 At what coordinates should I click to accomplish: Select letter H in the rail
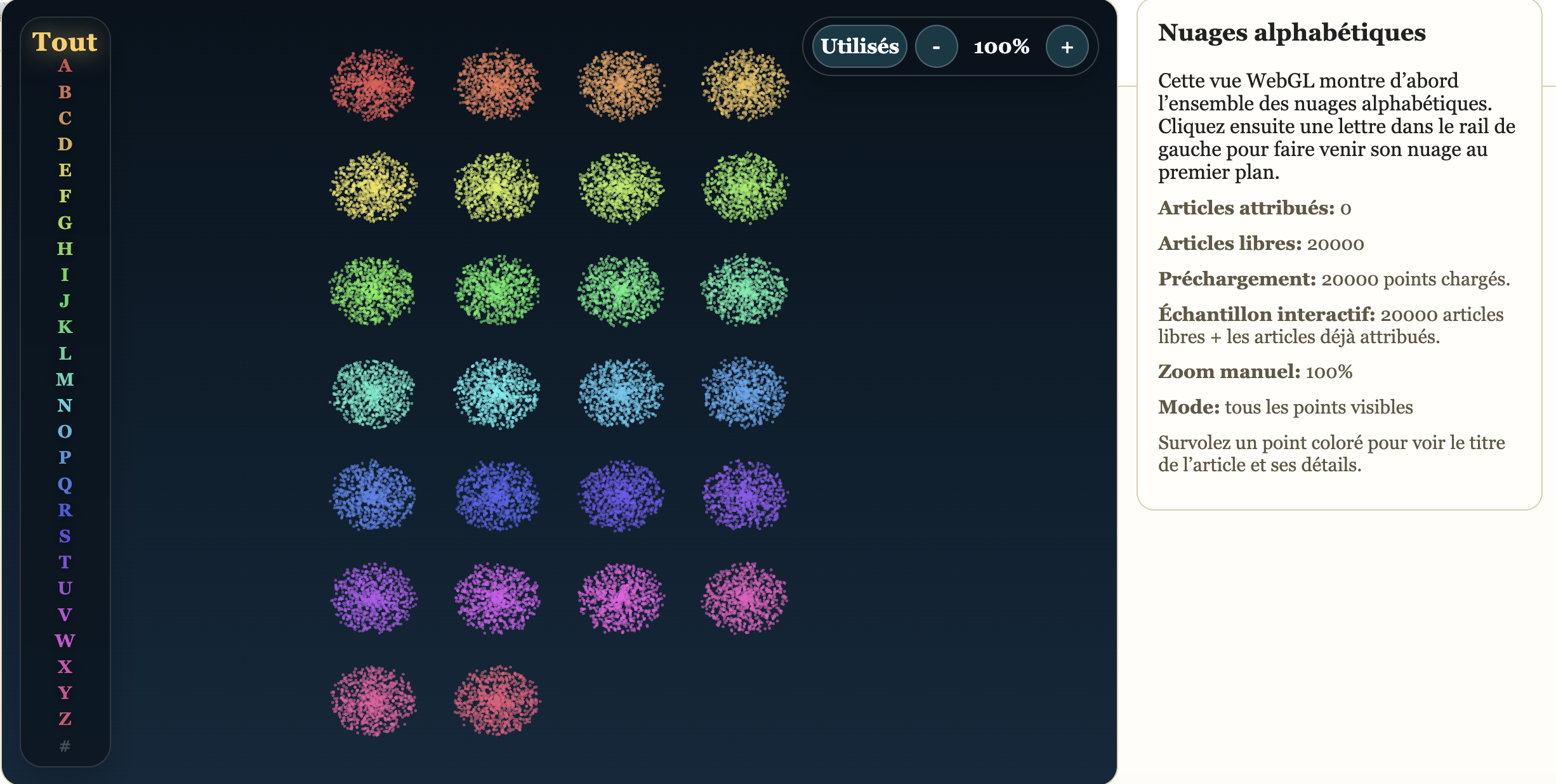[x=65, y=249]
